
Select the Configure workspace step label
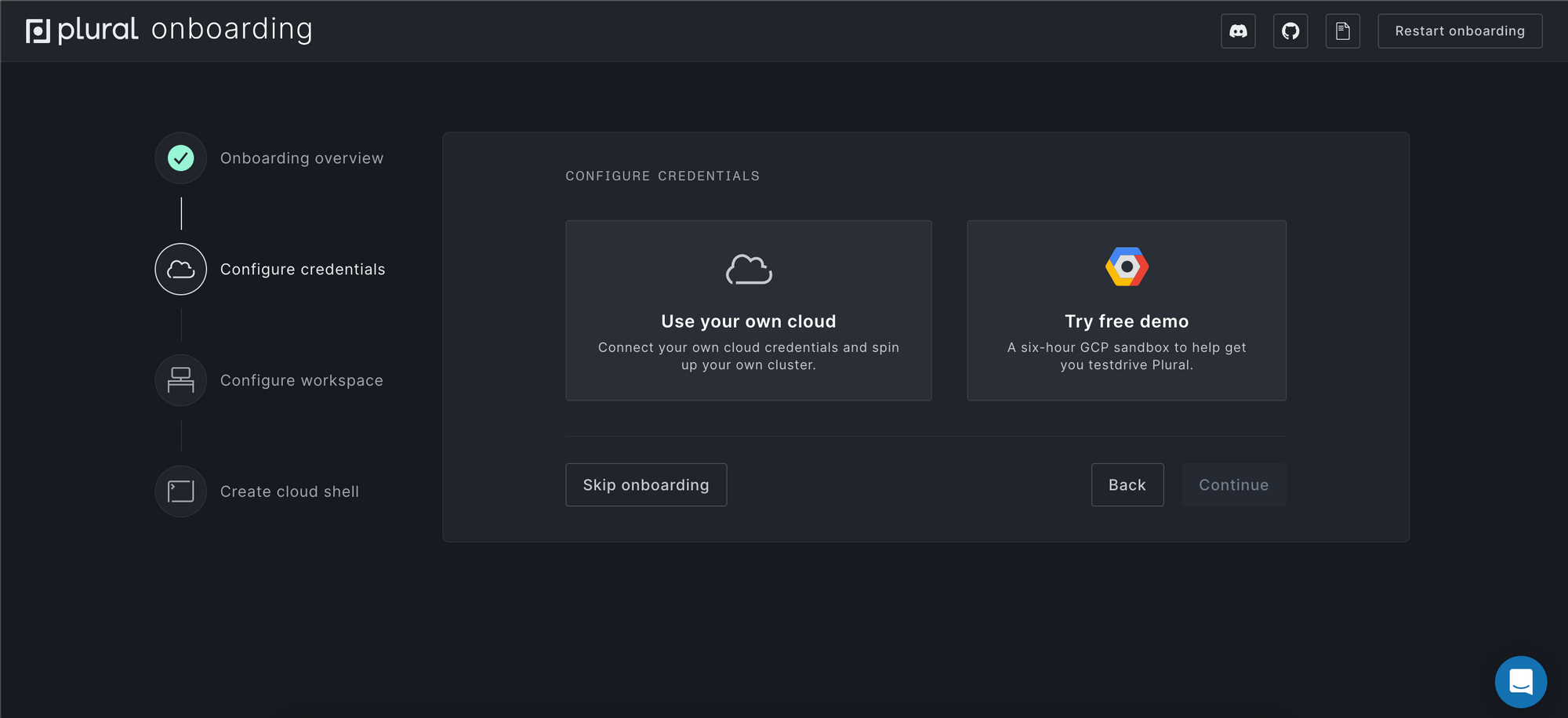[302, 381]
